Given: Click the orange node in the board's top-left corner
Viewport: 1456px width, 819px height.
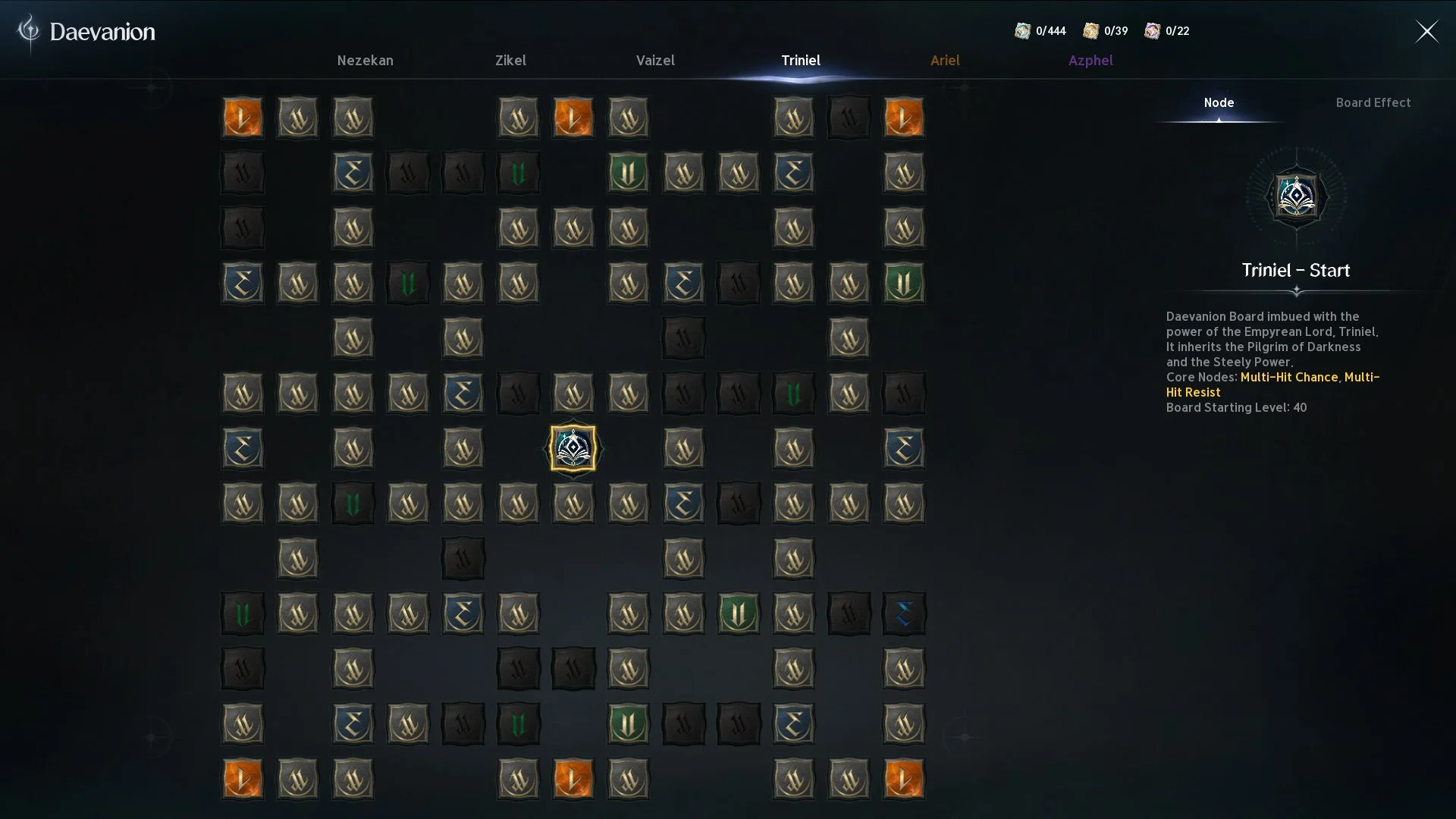Looking at the screenshot, I should point(243,118).
